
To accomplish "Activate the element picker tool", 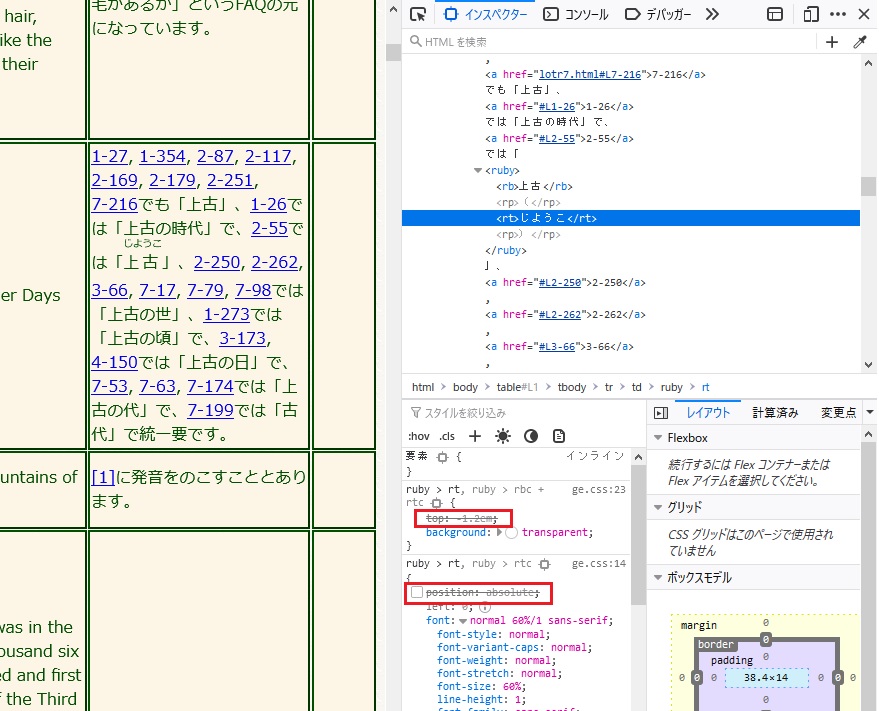I will [x=418, y=14].
